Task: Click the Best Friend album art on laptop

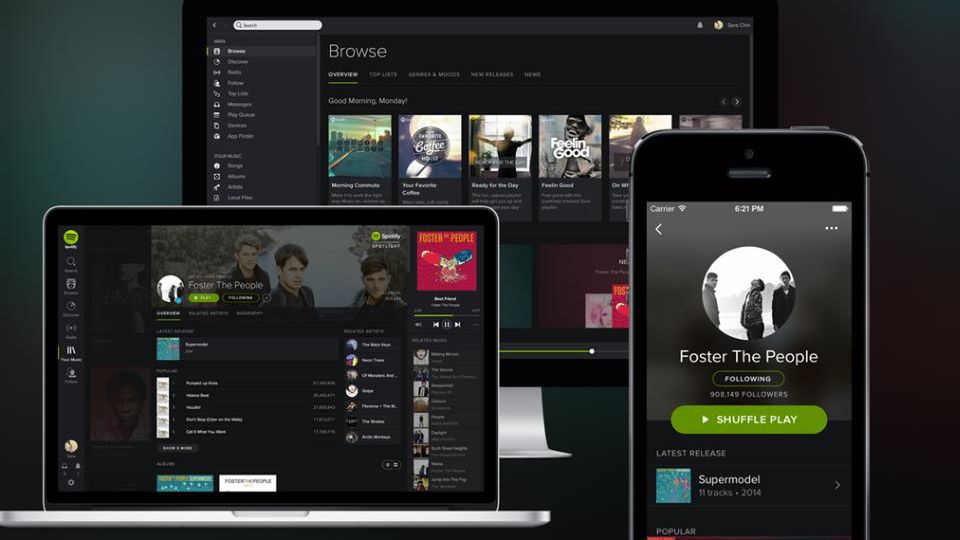Action: tap(446, 261)
